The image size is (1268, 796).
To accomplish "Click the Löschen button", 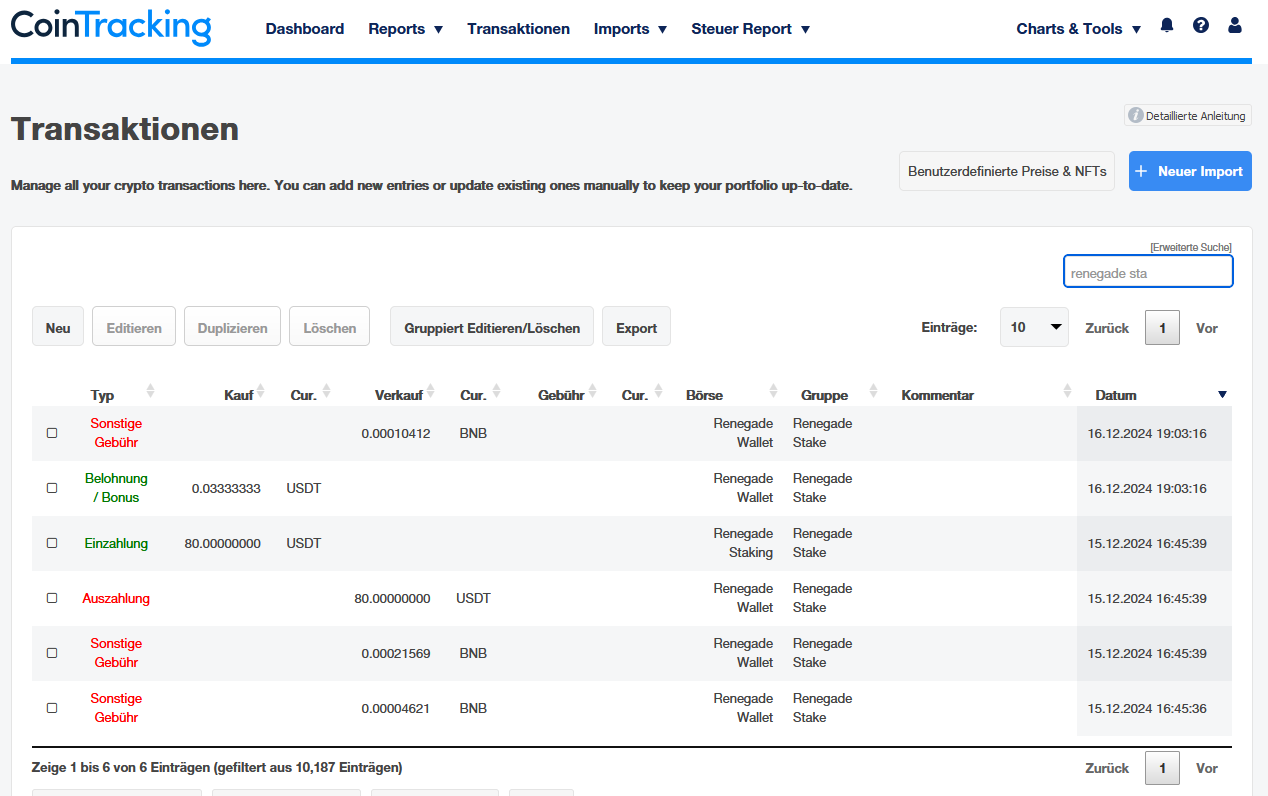I will pos(329,327).
